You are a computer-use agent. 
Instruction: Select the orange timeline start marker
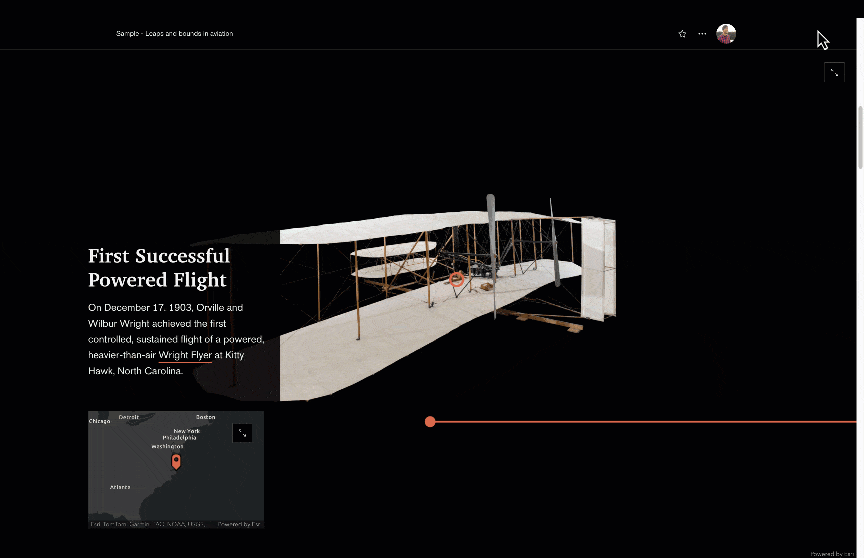coord(430,422)
